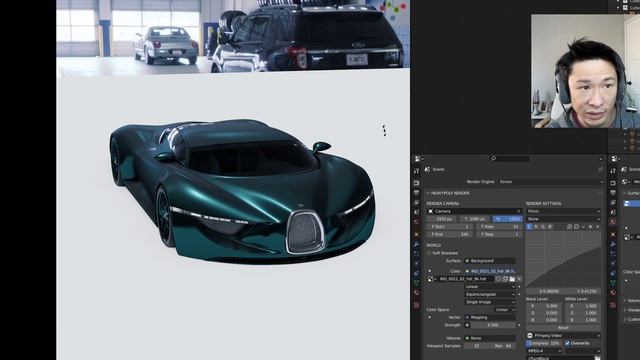Delete curve point with X icon

pos(598,227)
